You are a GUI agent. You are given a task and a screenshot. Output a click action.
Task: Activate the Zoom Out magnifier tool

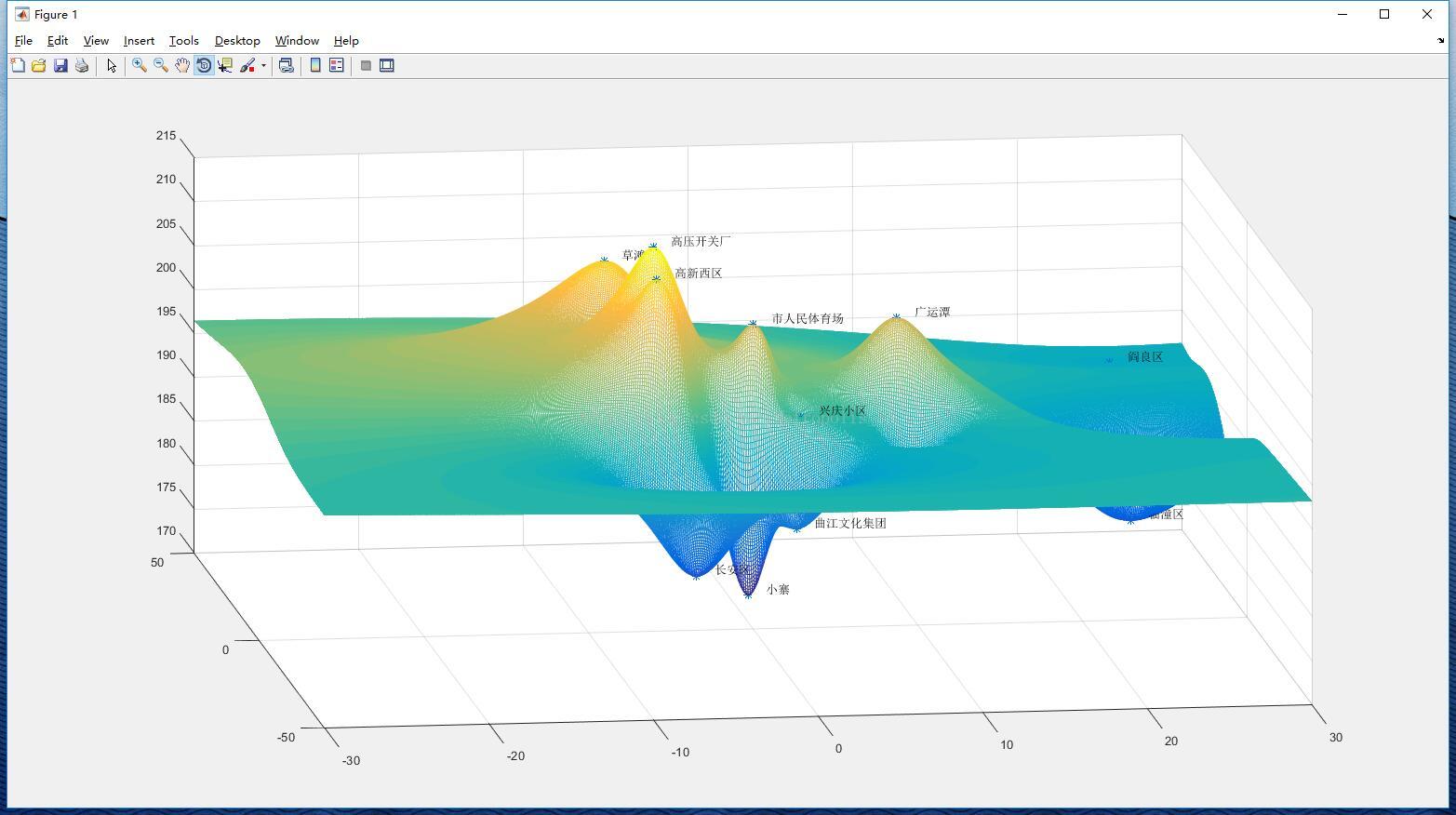161,65
